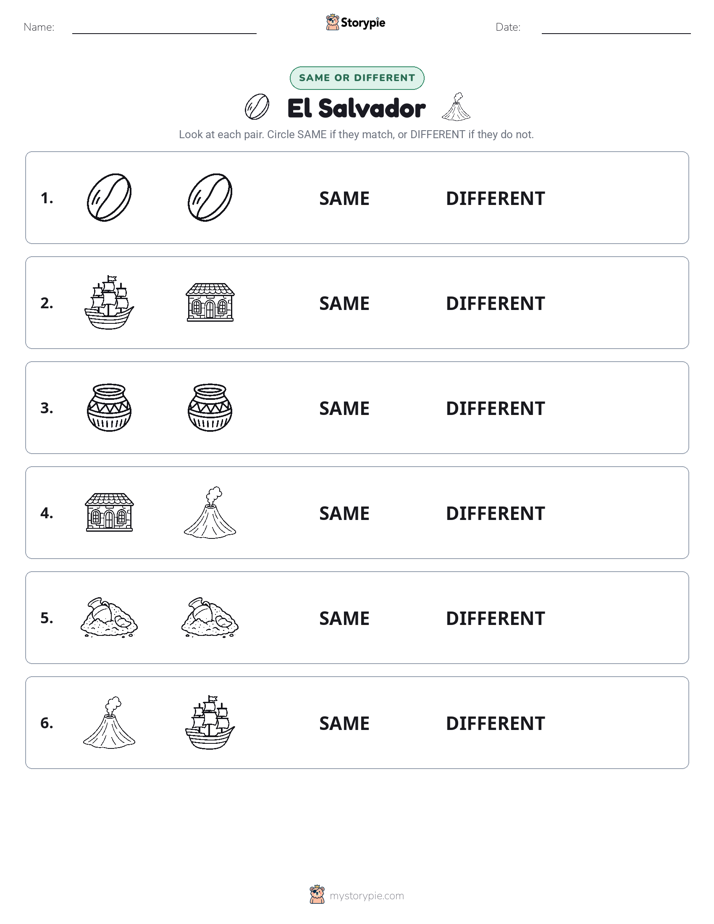The image size is (714, 924).
Task: Click the volcano icon in row 6
Action: click(109, 722)
